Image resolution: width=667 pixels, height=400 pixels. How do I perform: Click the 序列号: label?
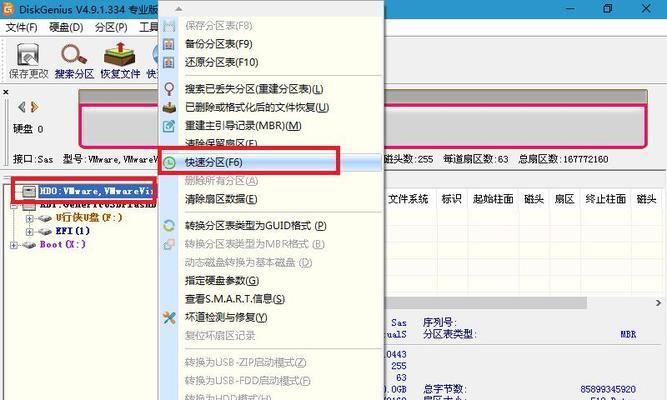click(439, 323)
